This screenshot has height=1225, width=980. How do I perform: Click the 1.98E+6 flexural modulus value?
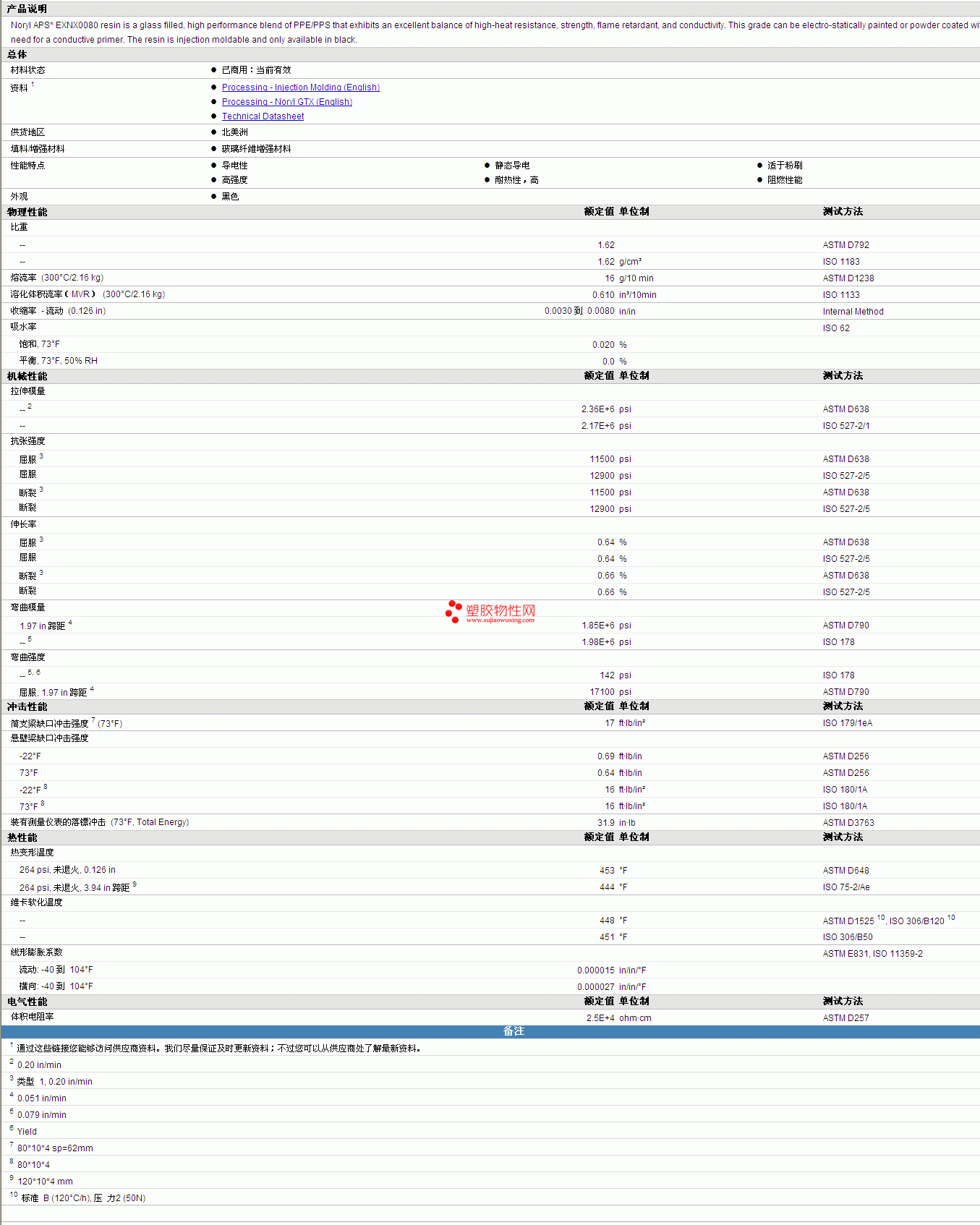click(x=598, y=642)
